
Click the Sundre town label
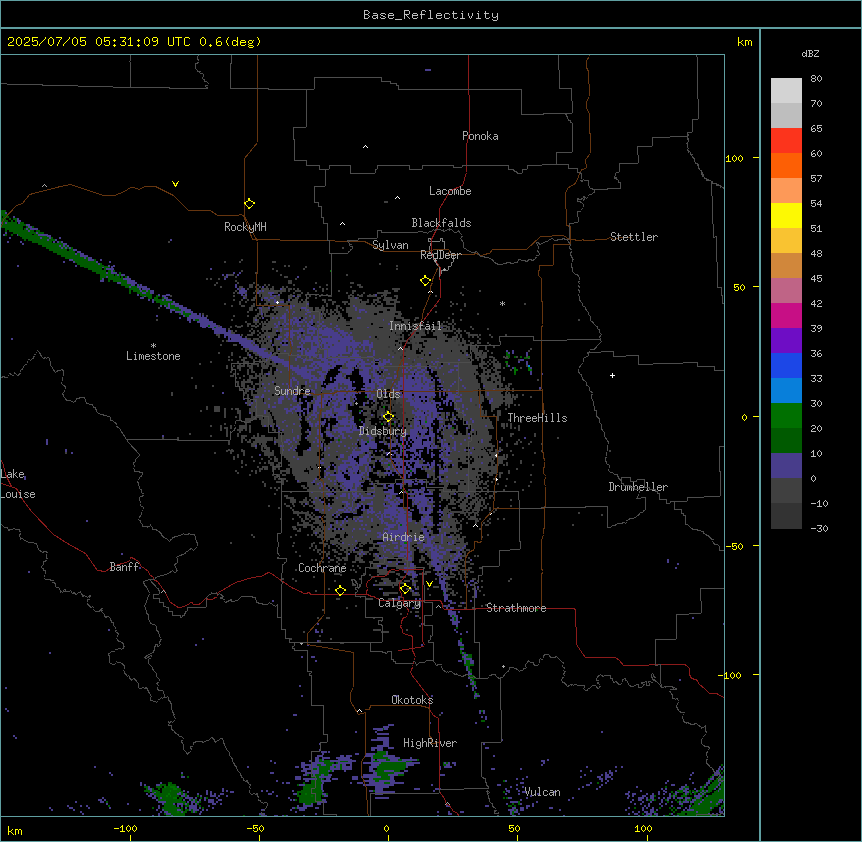tap(292, 391)
